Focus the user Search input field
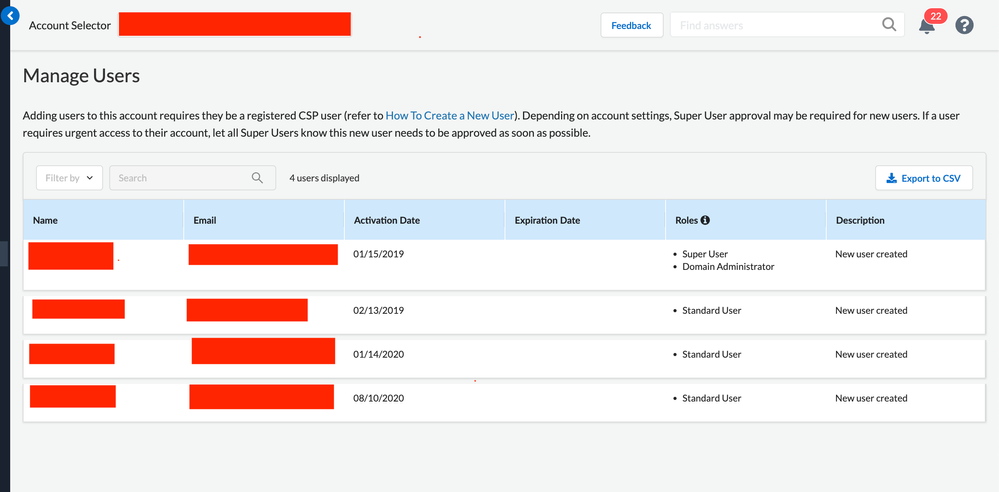 coord(180,178)
